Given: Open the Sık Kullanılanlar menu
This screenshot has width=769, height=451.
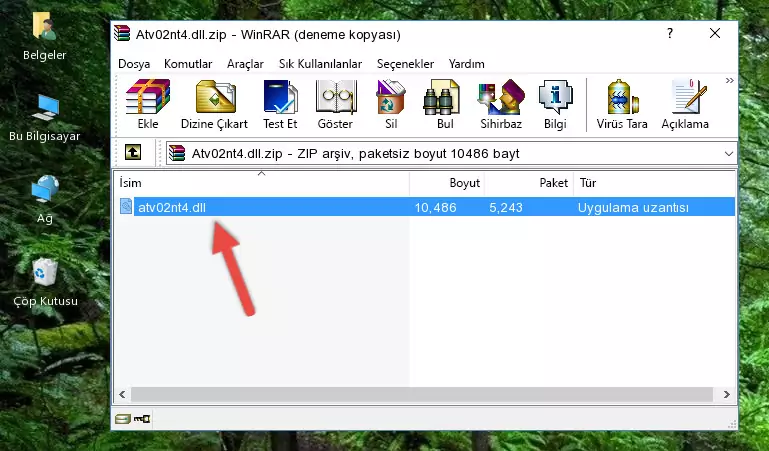Looking at the screenshot, I should (320, 64).
